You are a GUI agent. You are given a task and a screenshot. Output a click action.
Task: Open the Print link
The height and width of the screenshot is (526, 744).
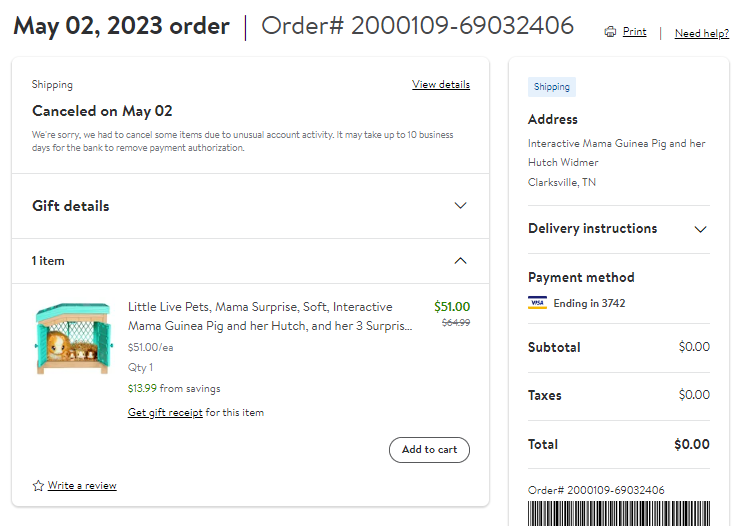pyautogui.click(x=634, y=32)
